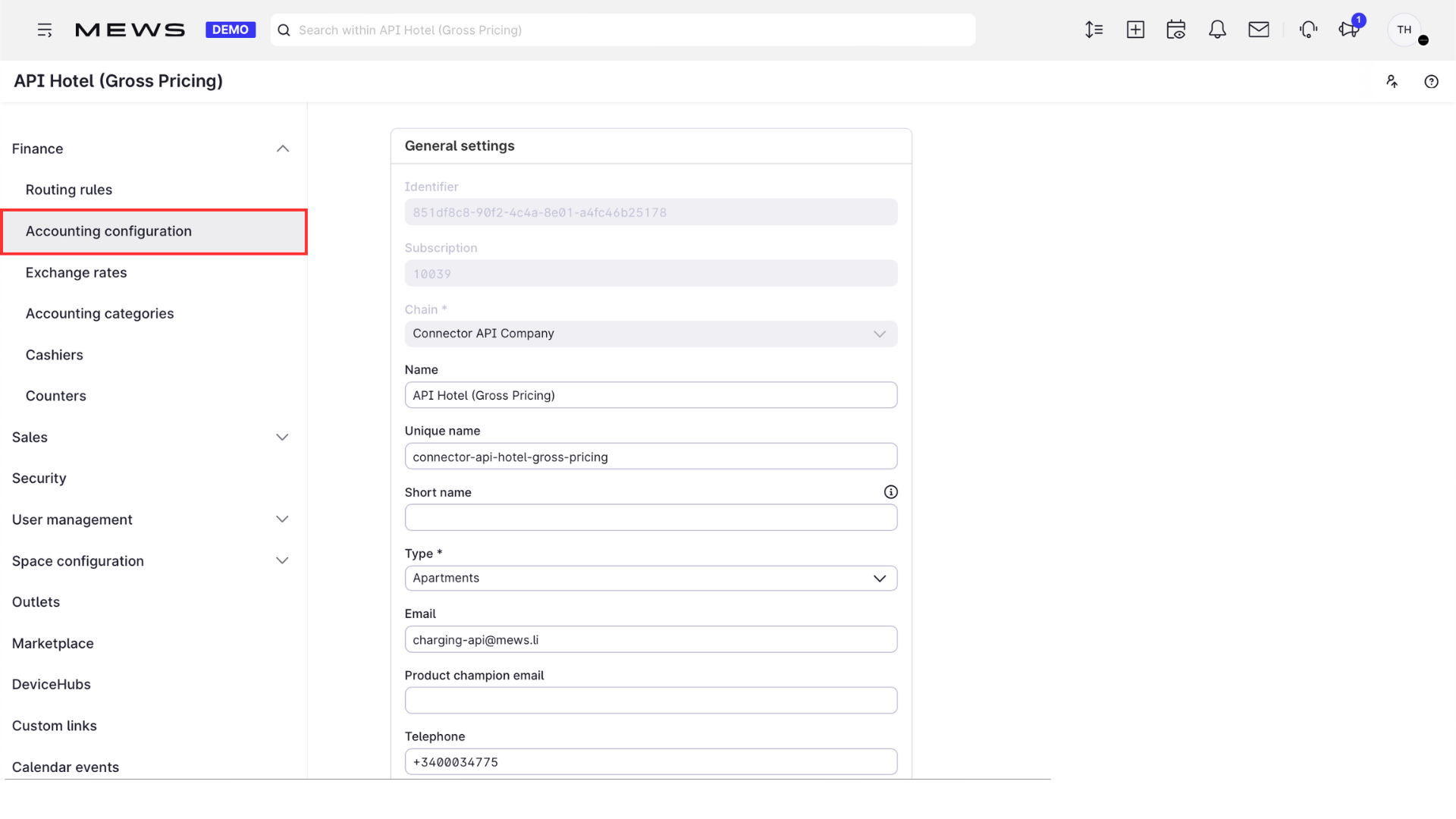Open the calendar view icon
1456x819 pixels.
[1176, 30]
